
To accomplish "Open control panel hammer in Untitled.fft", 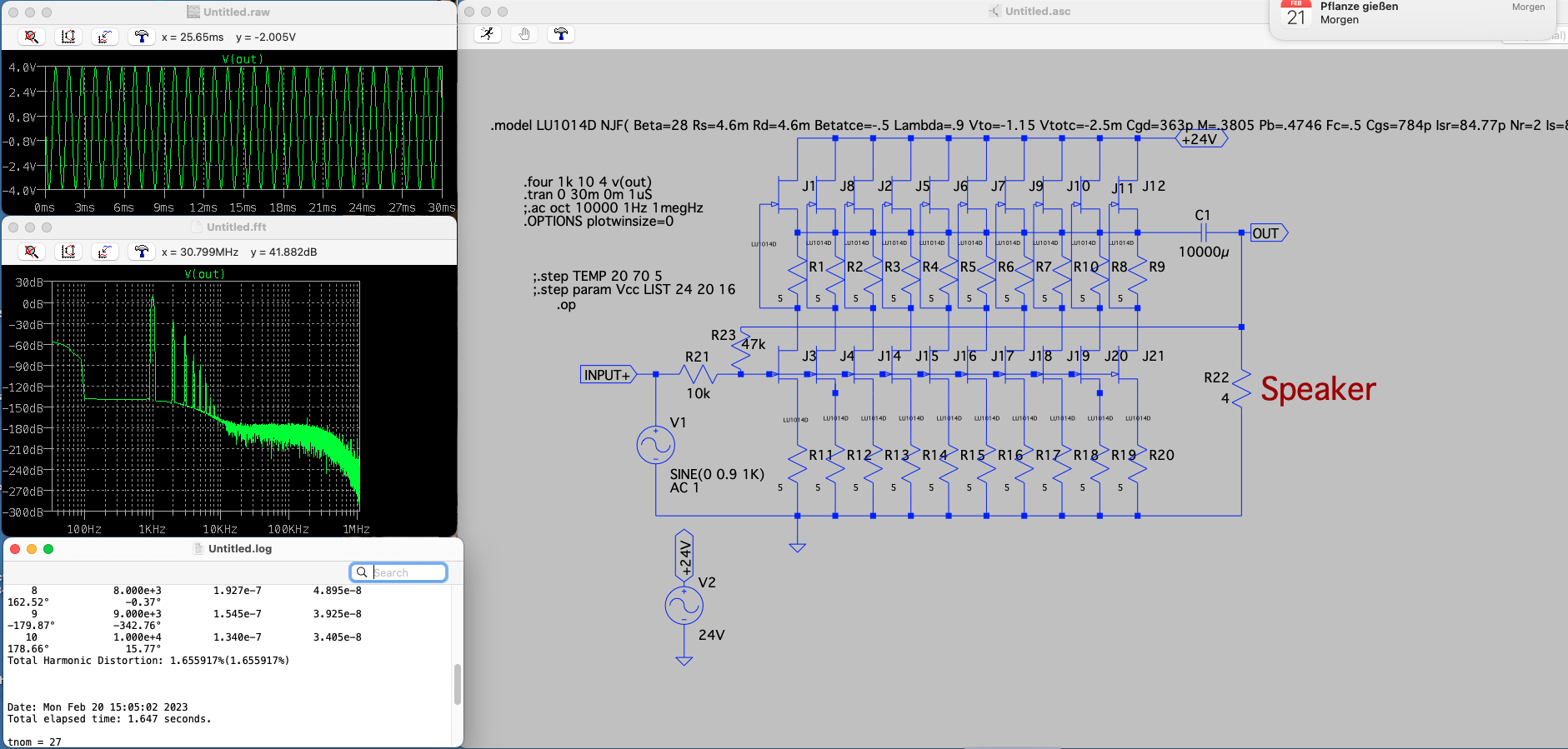I will [141, 252].
